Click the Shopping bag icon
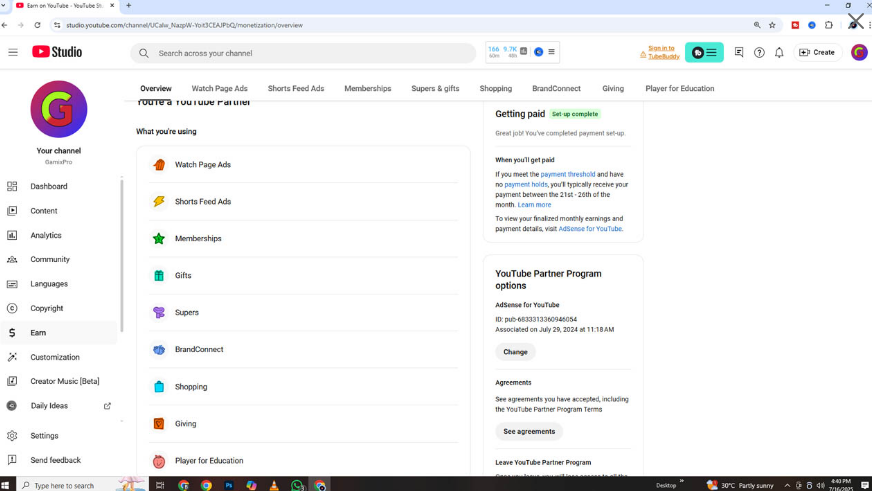Image resolution: width=872 pixels, height=491 pixels. click(158, 387)
